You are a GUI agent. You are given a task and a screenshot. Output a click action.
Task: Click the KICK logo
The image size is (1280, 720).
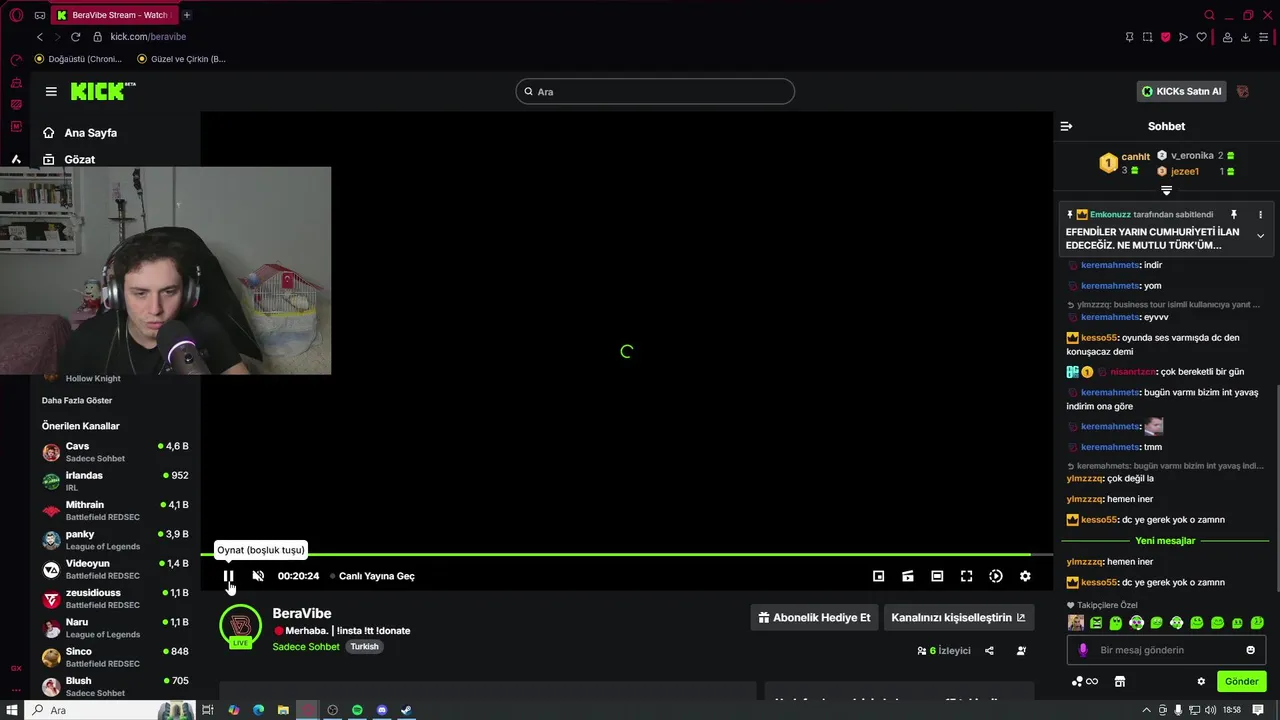pos(103,91)
